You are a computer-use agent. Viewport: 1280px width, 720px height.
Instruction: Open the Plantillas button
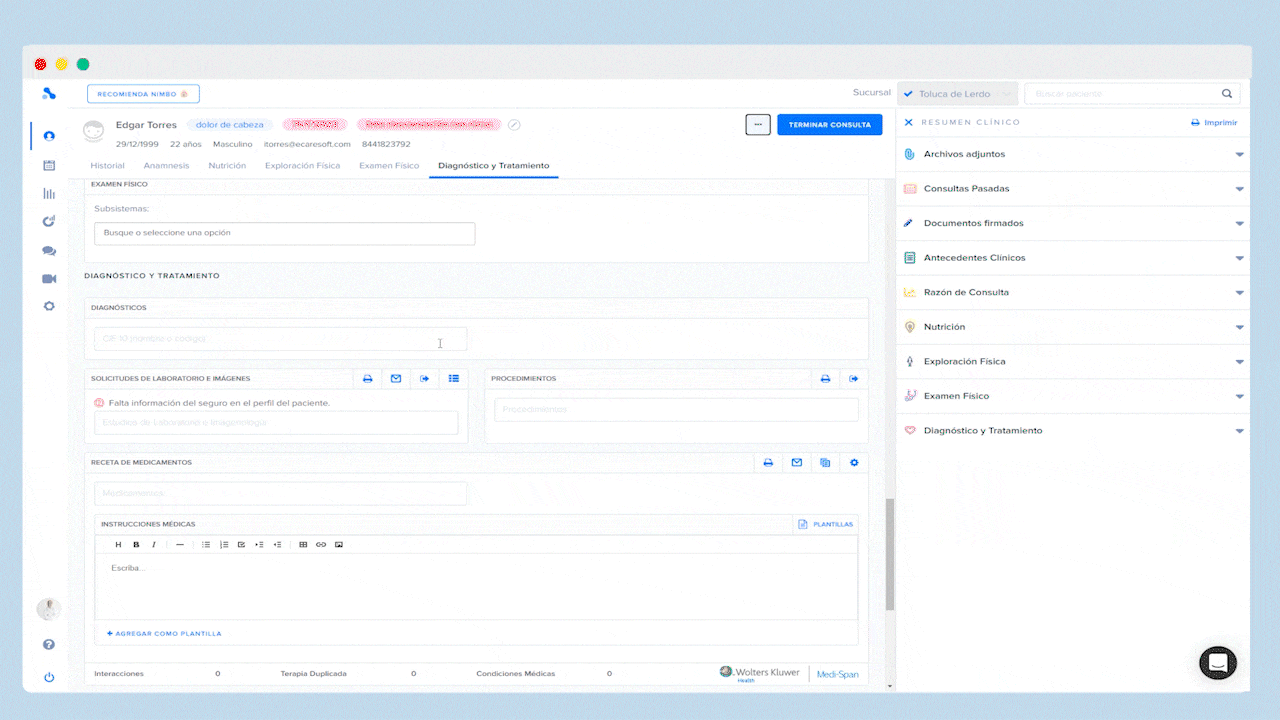tap(826, 524)
